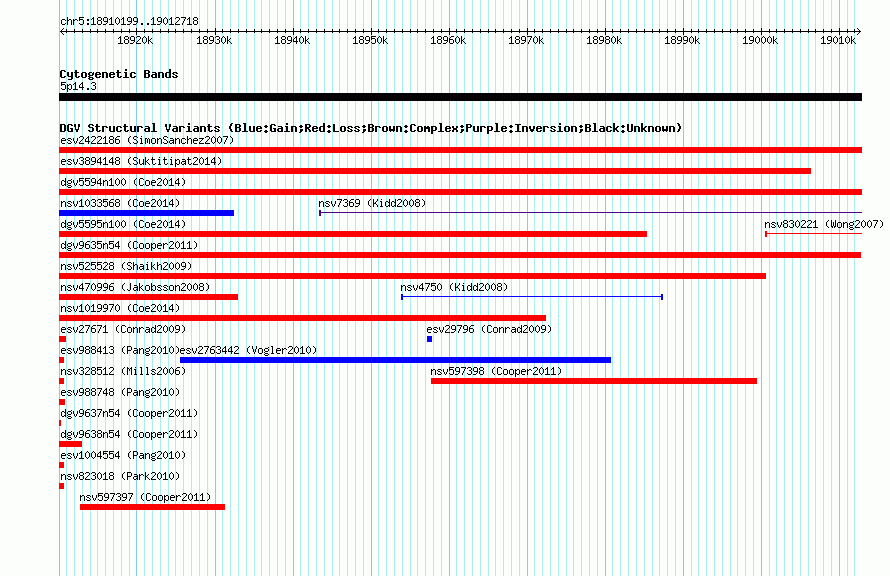Open variant dgv9638n54 (Cooper2011) label
The image size is (890, 576).
(x=129, y=434)
